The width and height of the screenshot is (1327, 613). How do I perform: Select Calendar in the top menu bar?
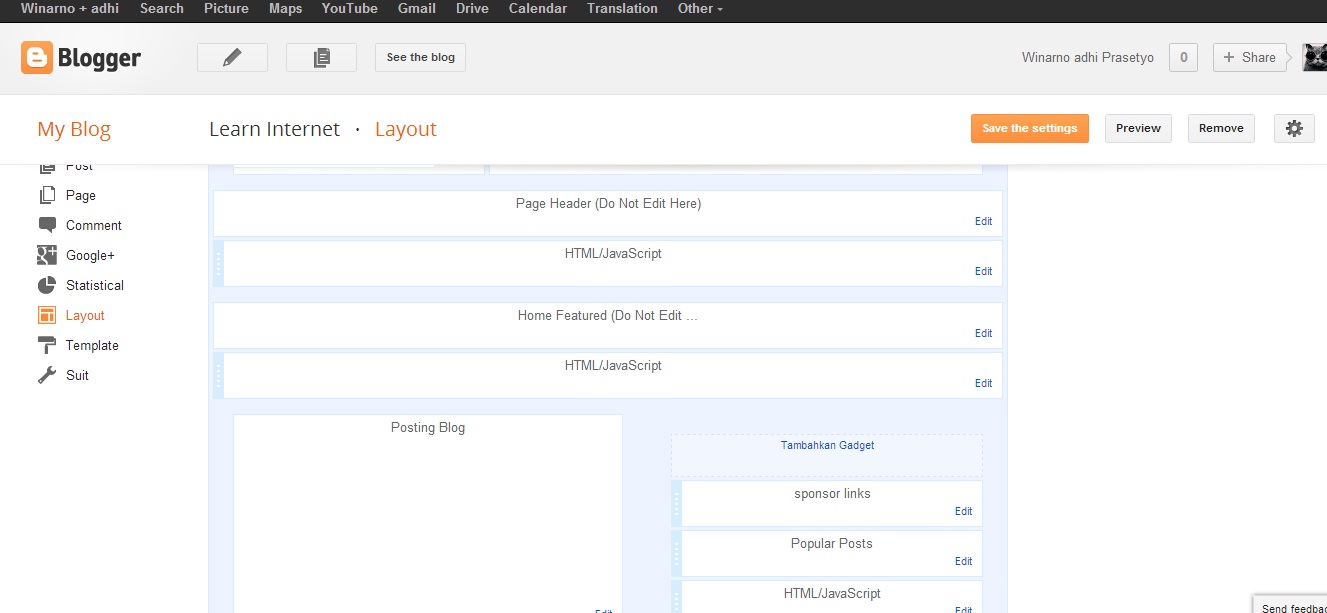pos(537,9)
